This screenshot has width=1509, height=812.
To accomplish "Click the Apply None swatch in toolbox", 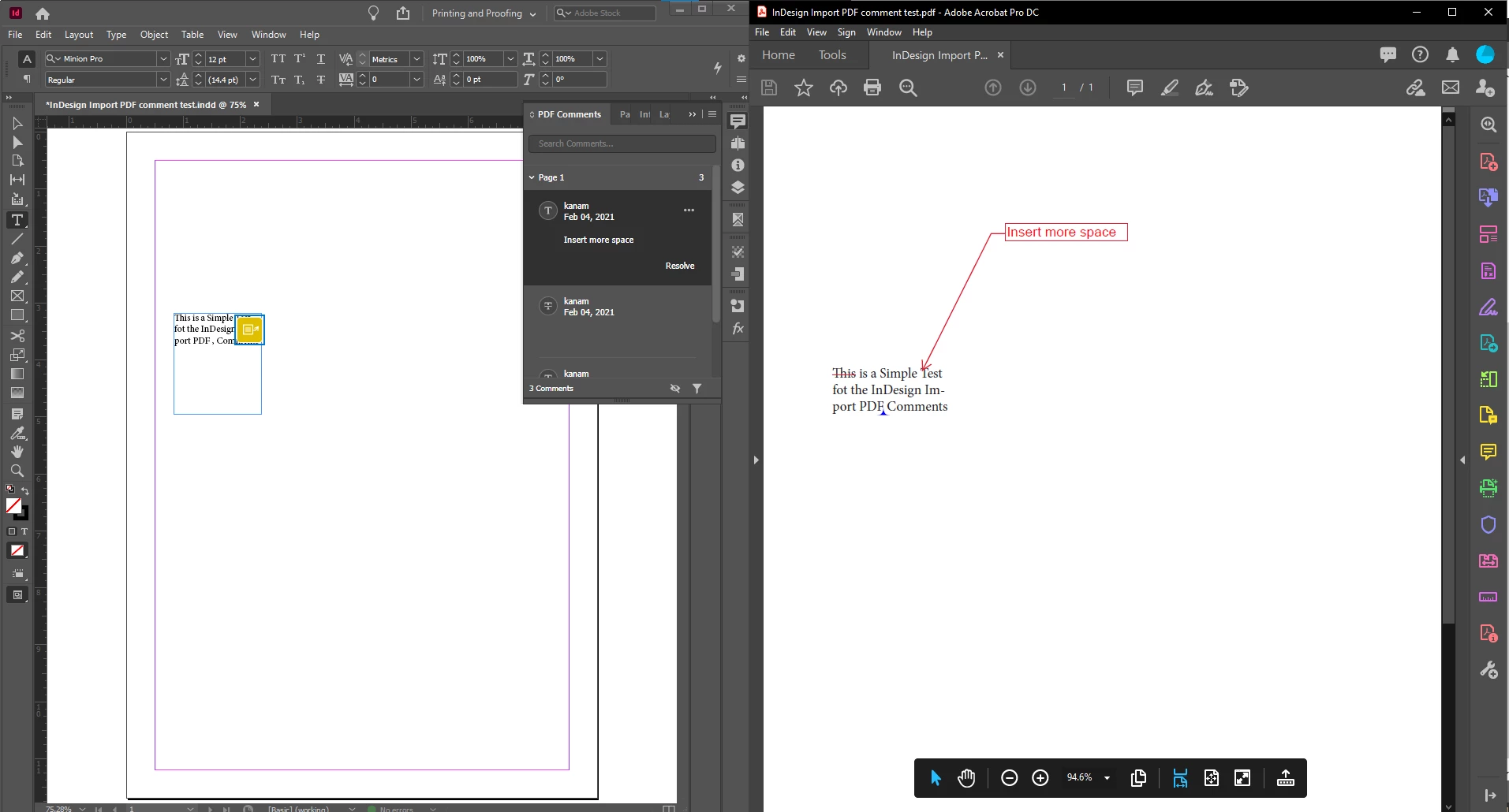I will pyautogui.click(x=17, y=550).
